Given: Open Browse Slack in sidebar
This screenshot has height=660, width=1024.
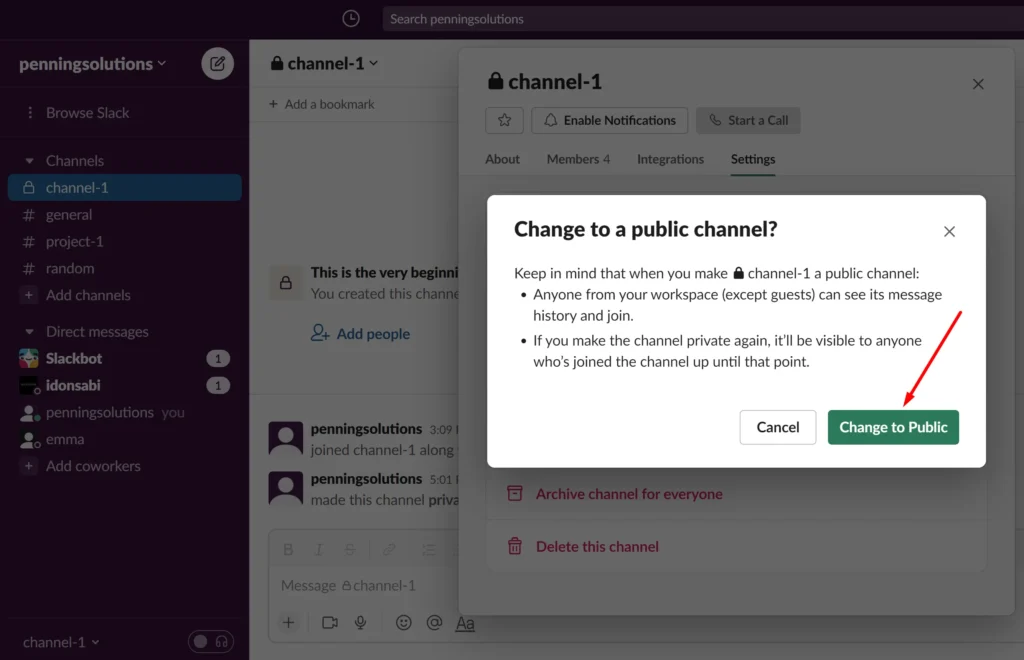Looking at the screenshot, I should tap(88, 112).
